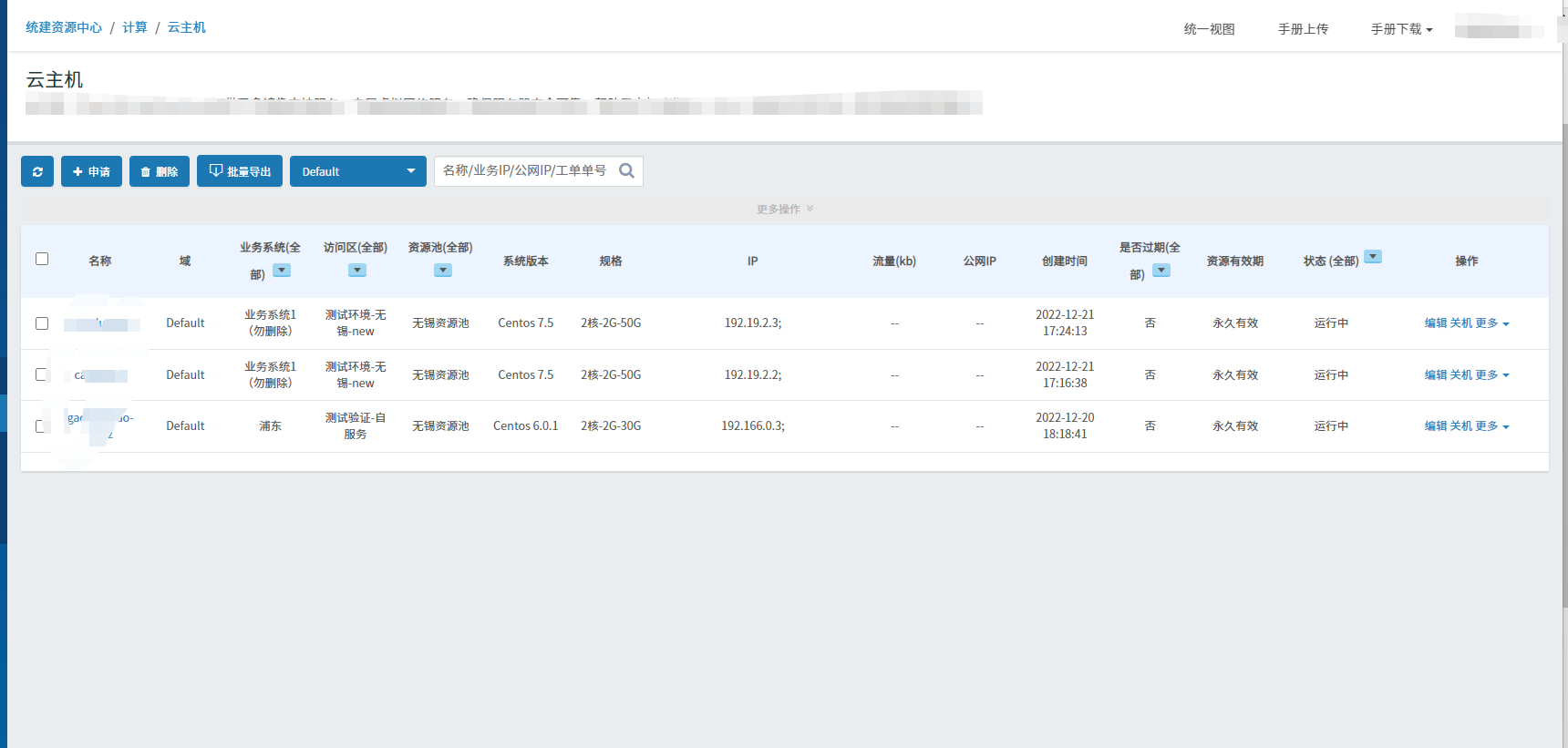Click the 批量导出 batch export button
The image size is (1568, 748).
click(x=240, y=171)
